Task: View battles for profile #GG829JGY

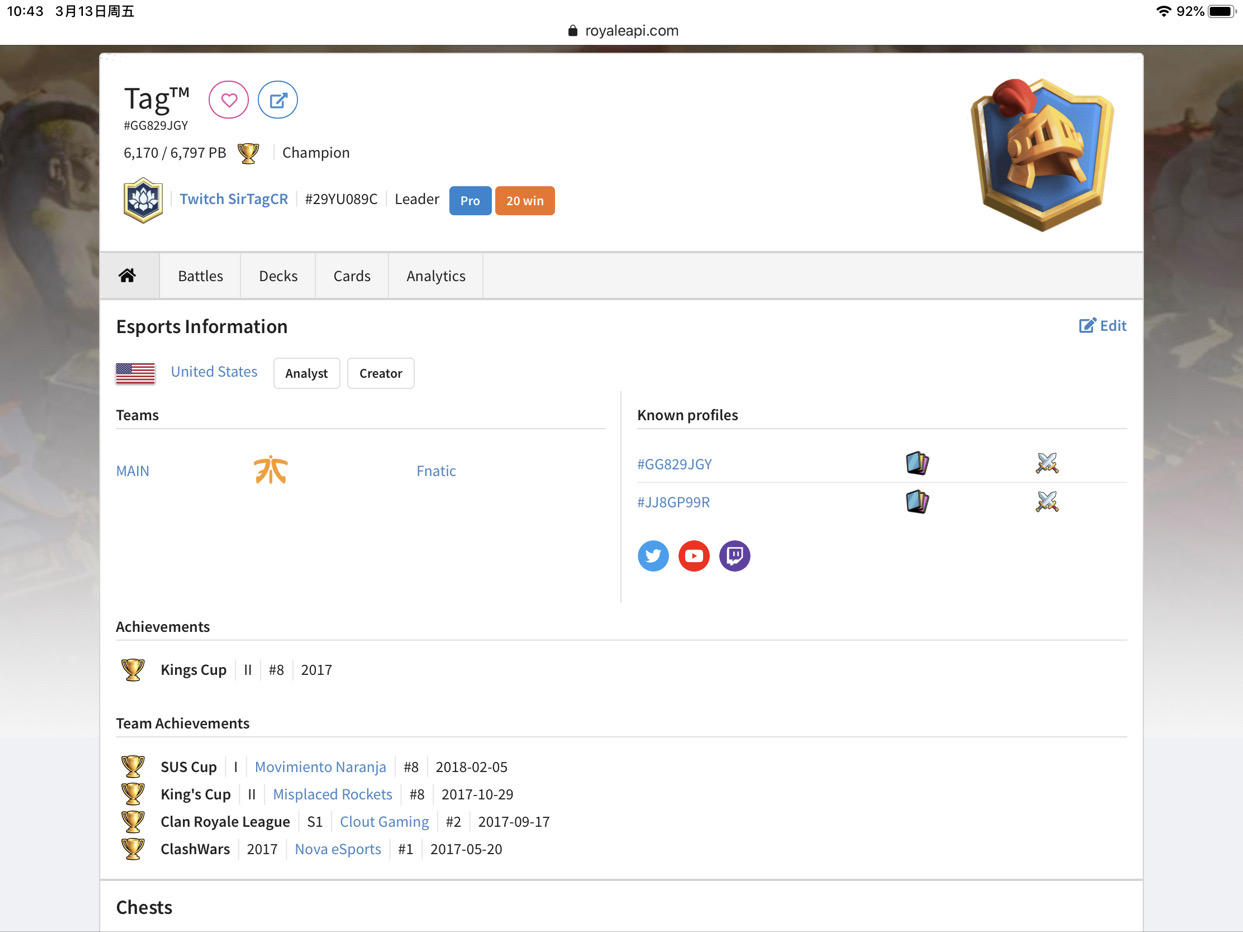Action: [1047, 463]
